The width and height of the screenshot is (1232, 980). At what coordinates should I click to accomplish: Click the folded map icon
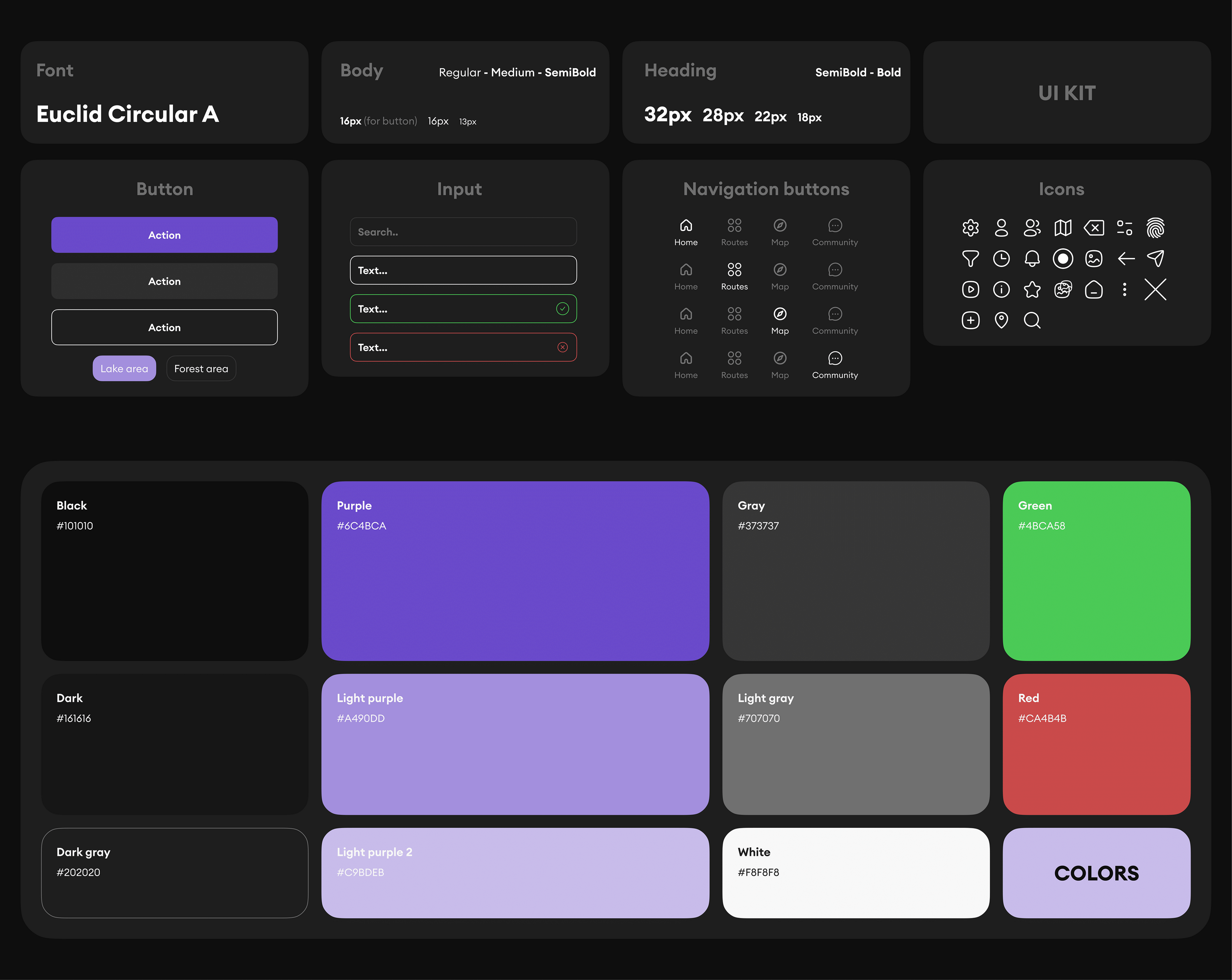point(1063,228)
